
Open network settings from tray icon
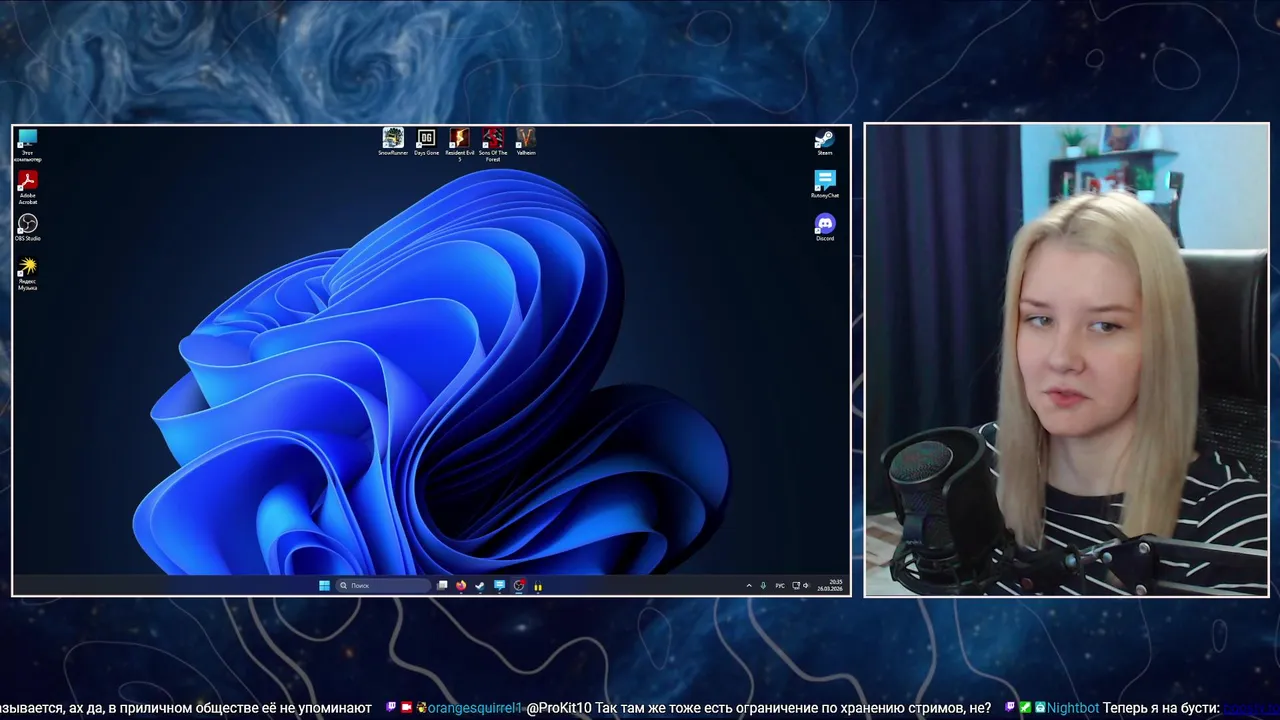coord(796,586)
